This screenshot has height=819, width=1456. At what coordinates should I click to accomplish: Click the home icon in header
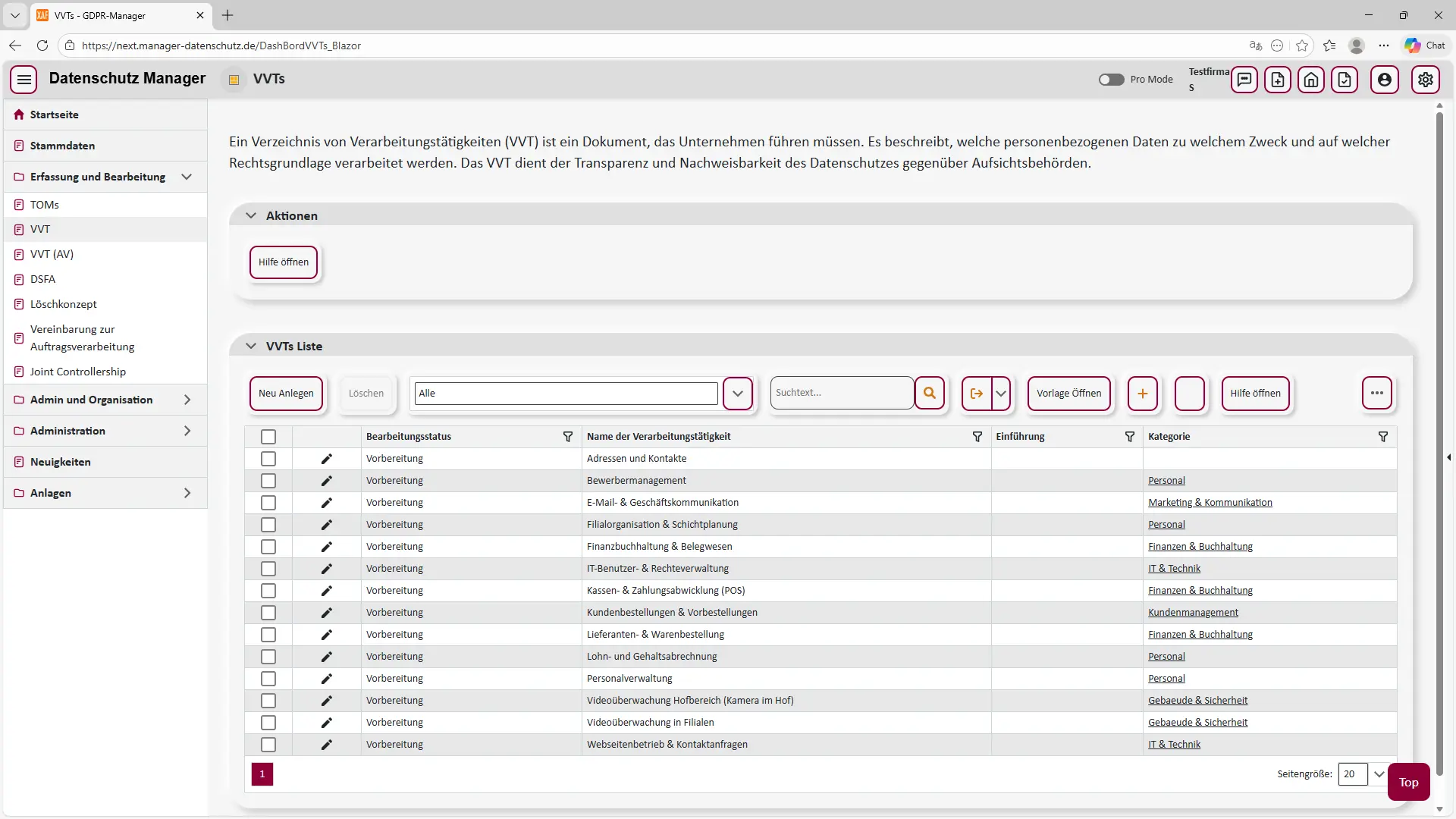pyautogui.click(x=1311, y=80)
